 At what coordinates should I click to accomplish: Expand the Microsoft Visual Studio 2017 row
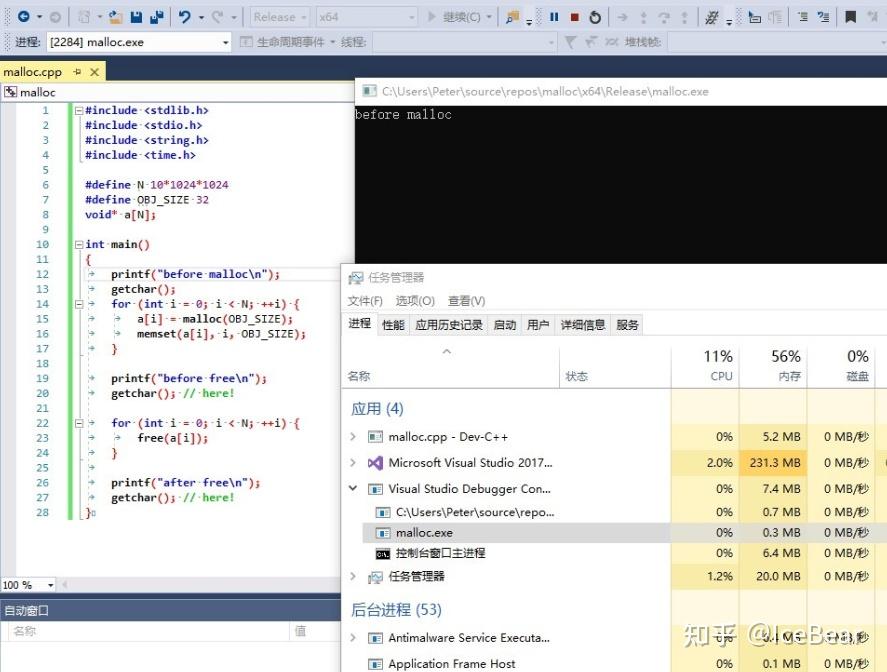tap(353, 463)
